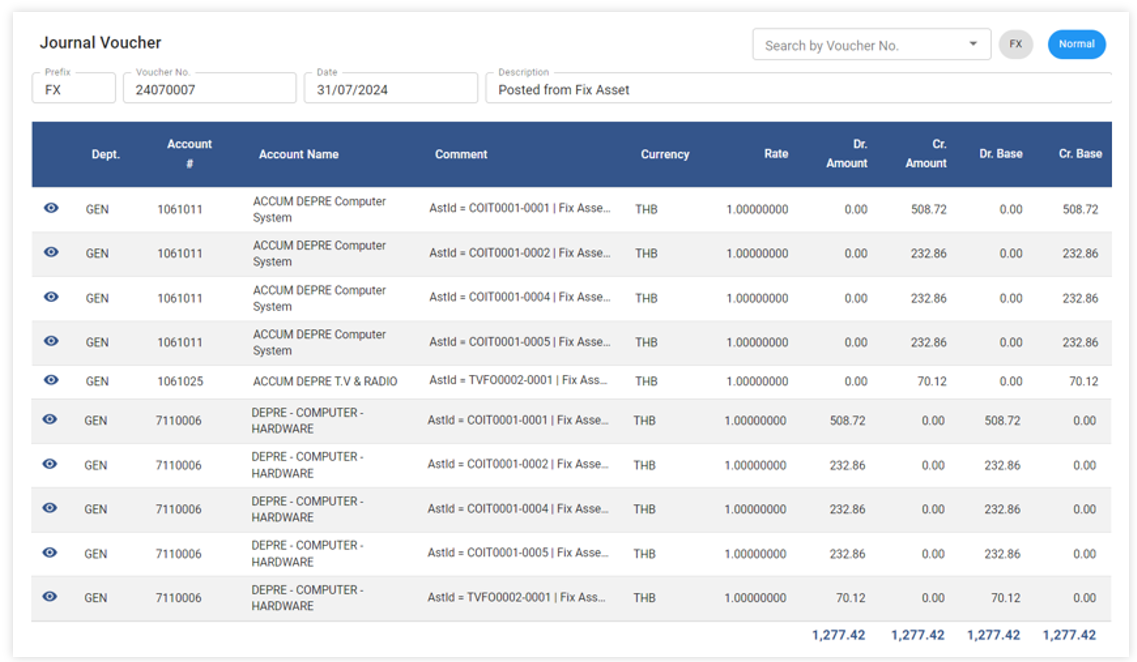Select the Voucher No. field 24070007
This screenshot has height=662, width=1137.
tap(208, 89)
